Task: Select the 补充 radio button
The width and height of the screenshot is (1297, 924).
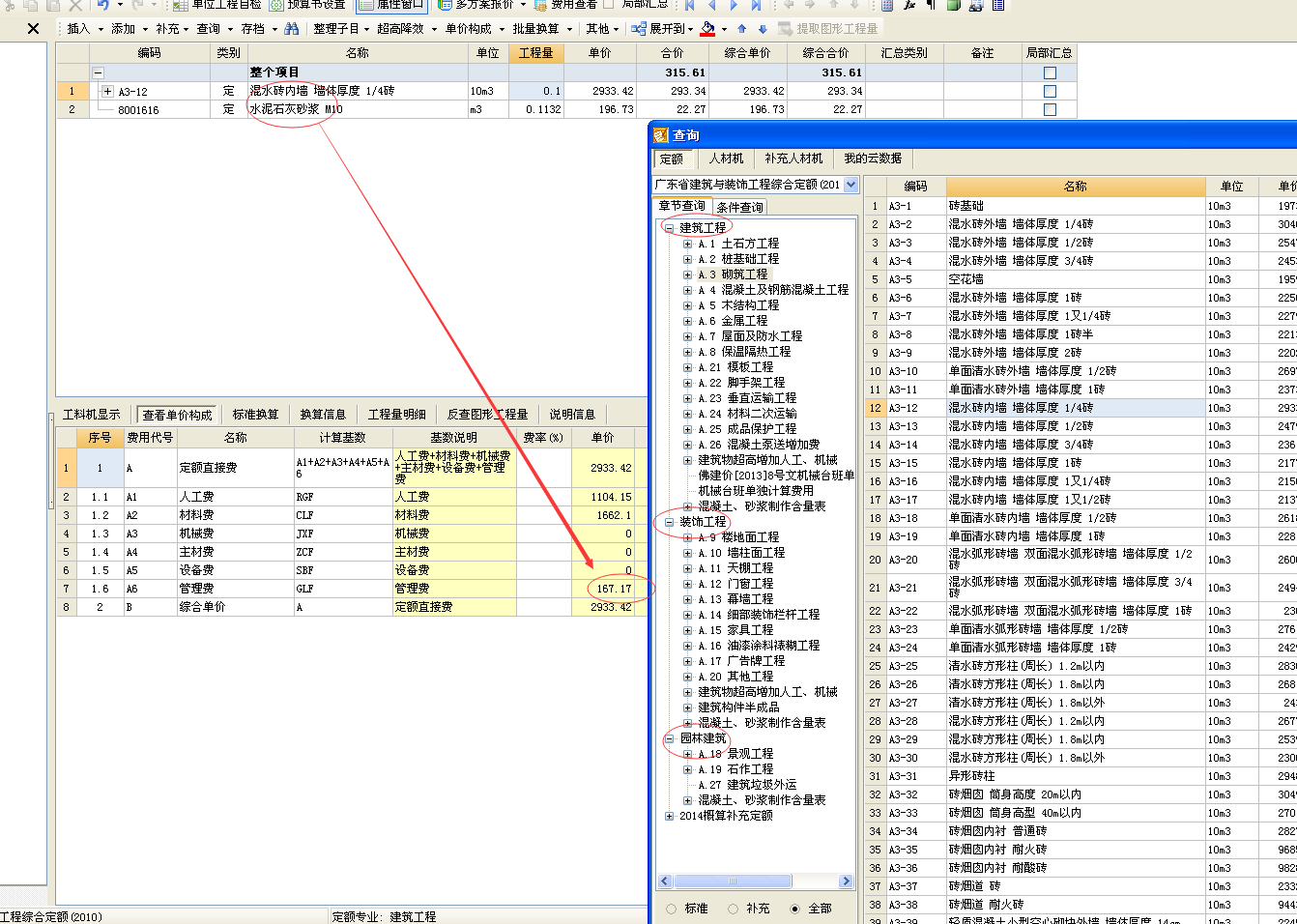Action: tap(733, 909)
